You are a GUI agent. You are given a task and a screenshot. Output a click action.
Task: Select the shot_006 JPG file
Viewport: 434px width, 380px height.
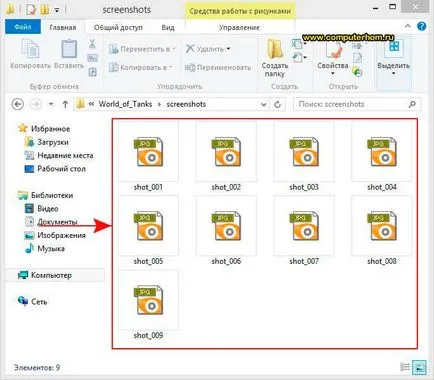[x=226, y=231]
